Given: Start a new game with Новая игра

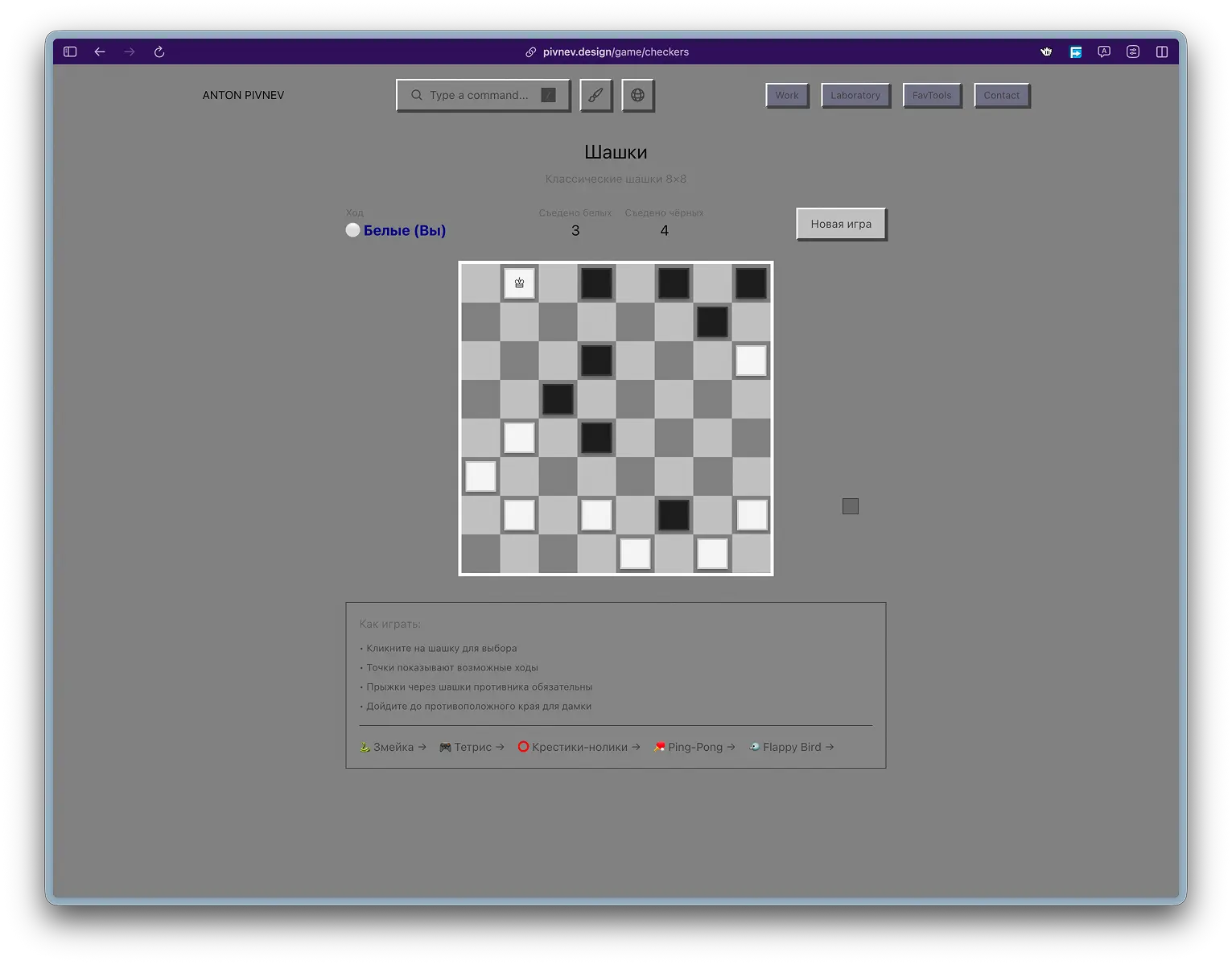Looking at the screenshot, I should coord(840,224).
